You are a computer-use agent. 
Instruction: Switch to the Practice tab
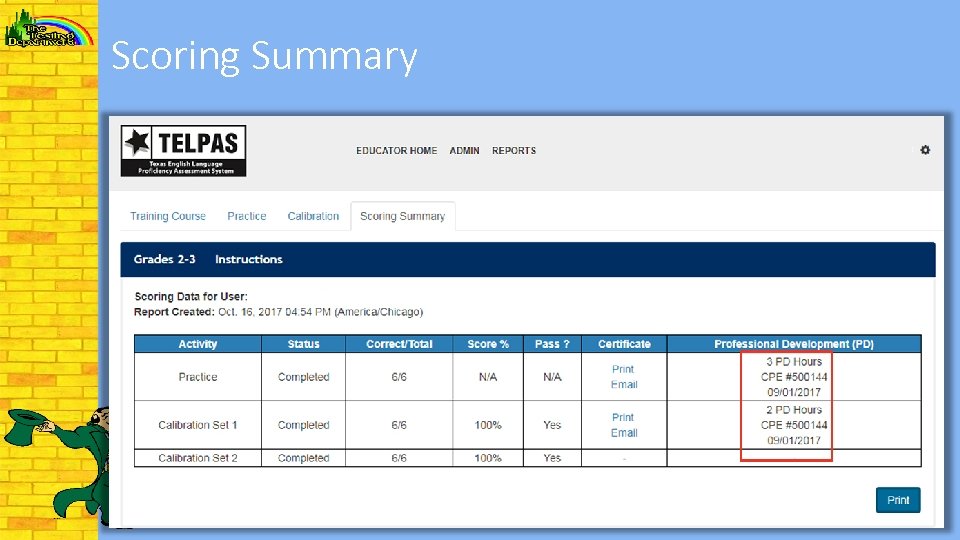[247, 216]
